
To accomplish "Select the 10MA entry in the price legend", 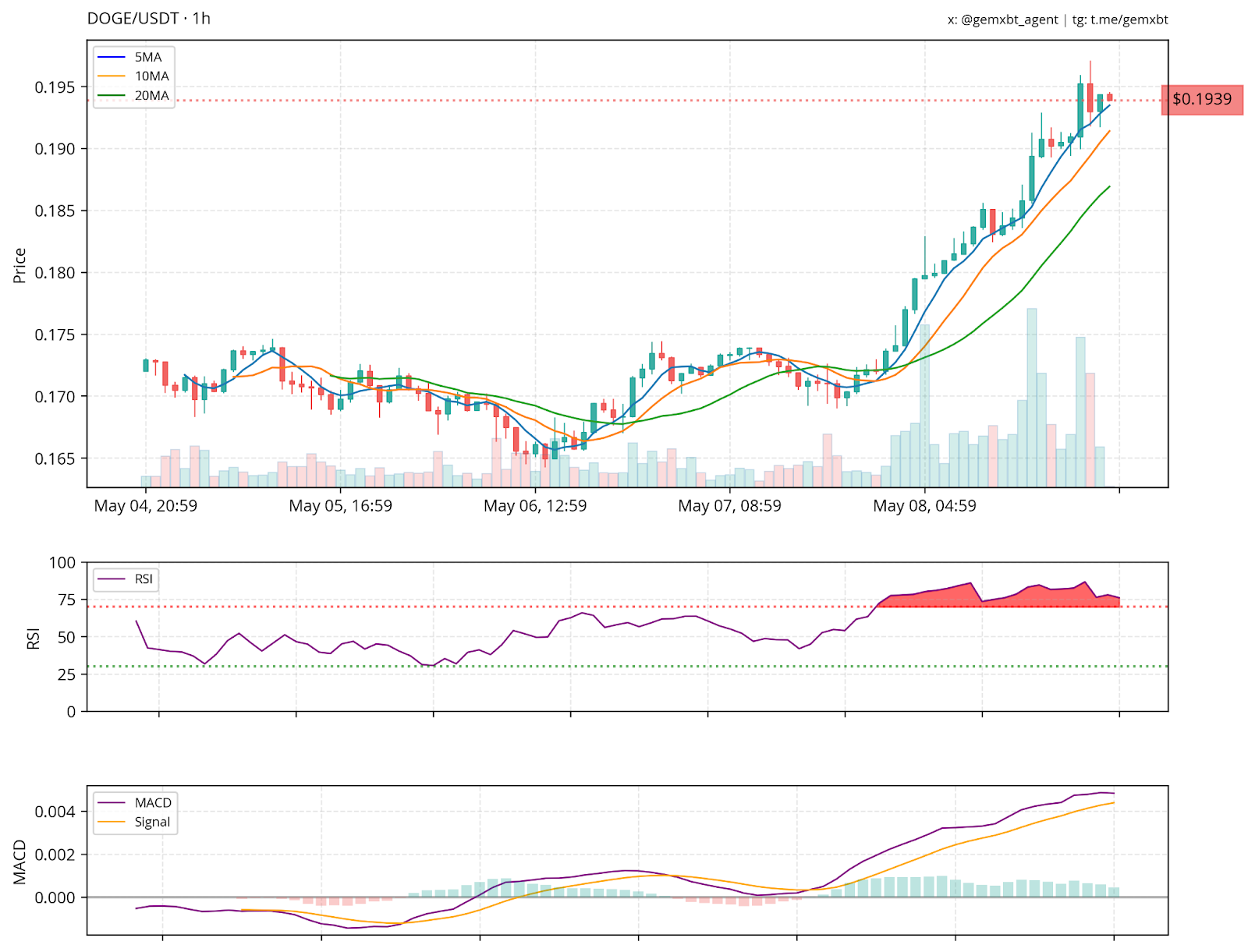I will pos(151,76).
